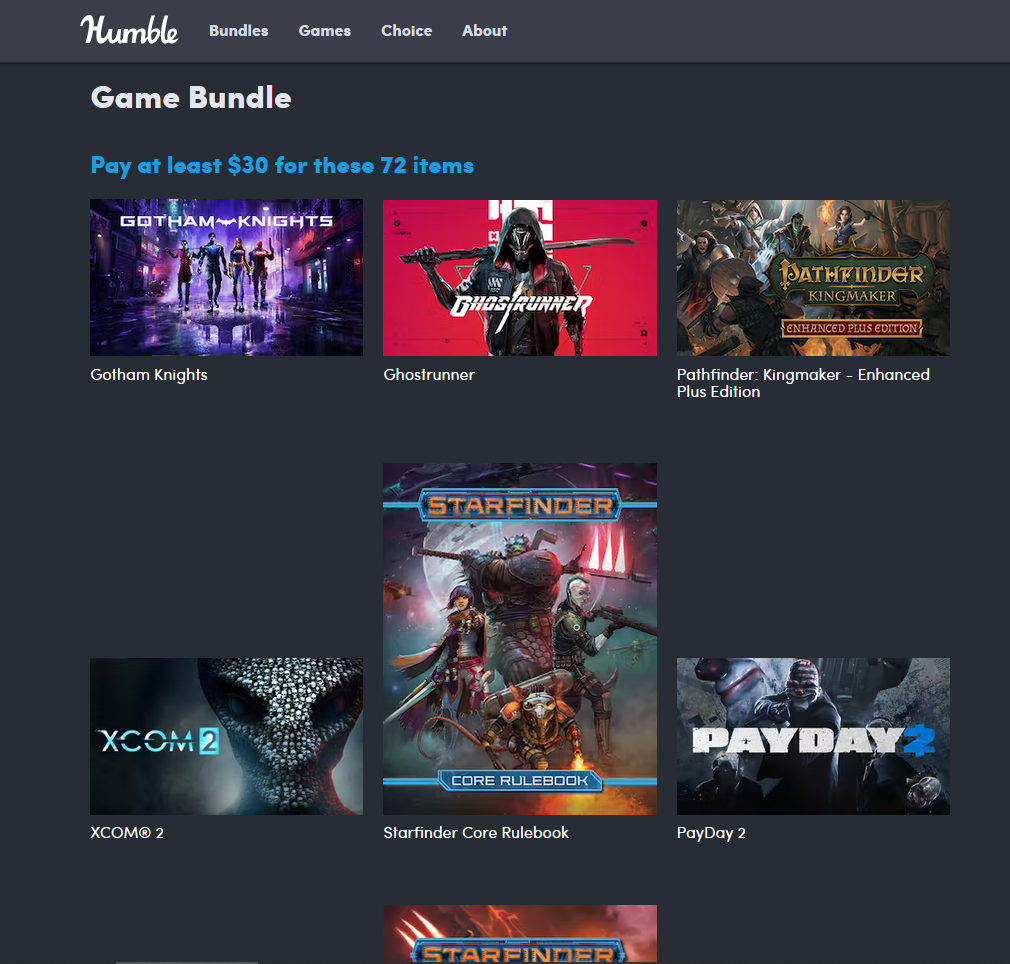This screenshot has width=1010, height=964.
Task: Click the Gotham Knights title text
Action: 149,375
